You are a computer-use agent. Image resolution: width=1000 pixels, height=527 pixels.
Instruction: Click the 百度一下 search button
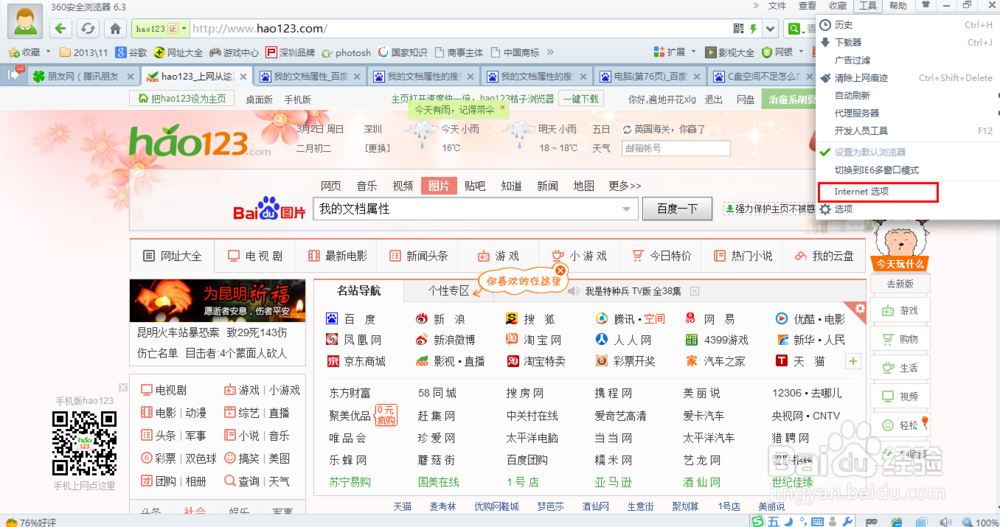point(677,209)
